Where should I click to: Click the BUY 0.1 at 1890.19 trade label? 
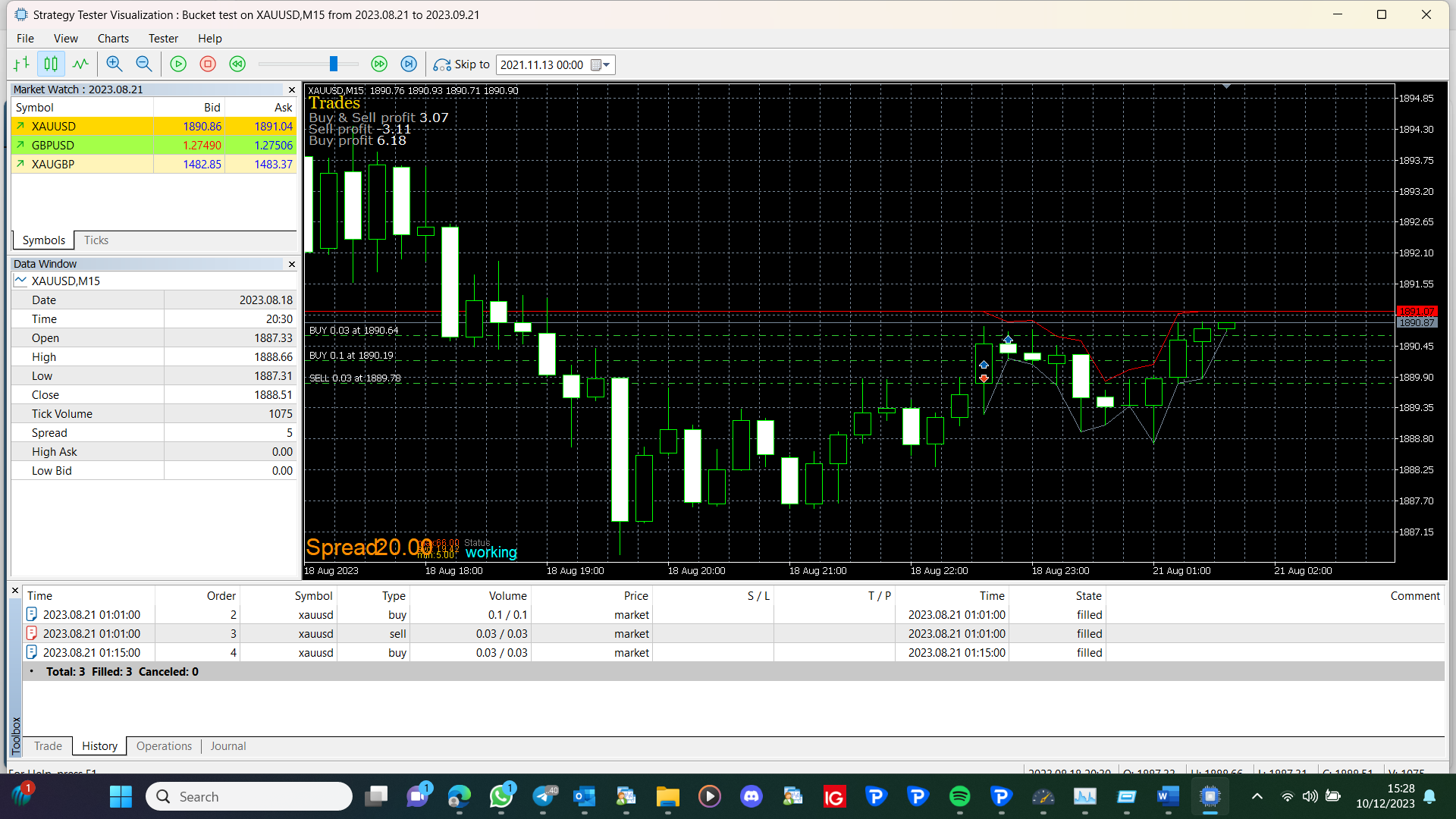[351, 356]
